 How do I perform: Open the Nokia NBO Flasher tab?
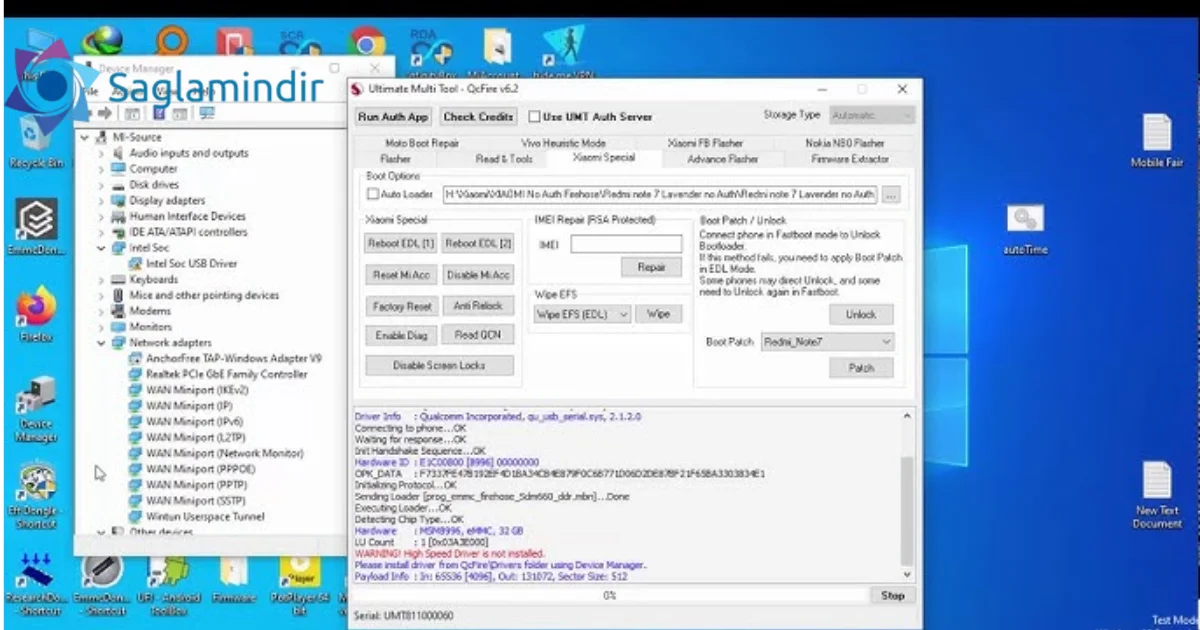click(x=845, y=143)
